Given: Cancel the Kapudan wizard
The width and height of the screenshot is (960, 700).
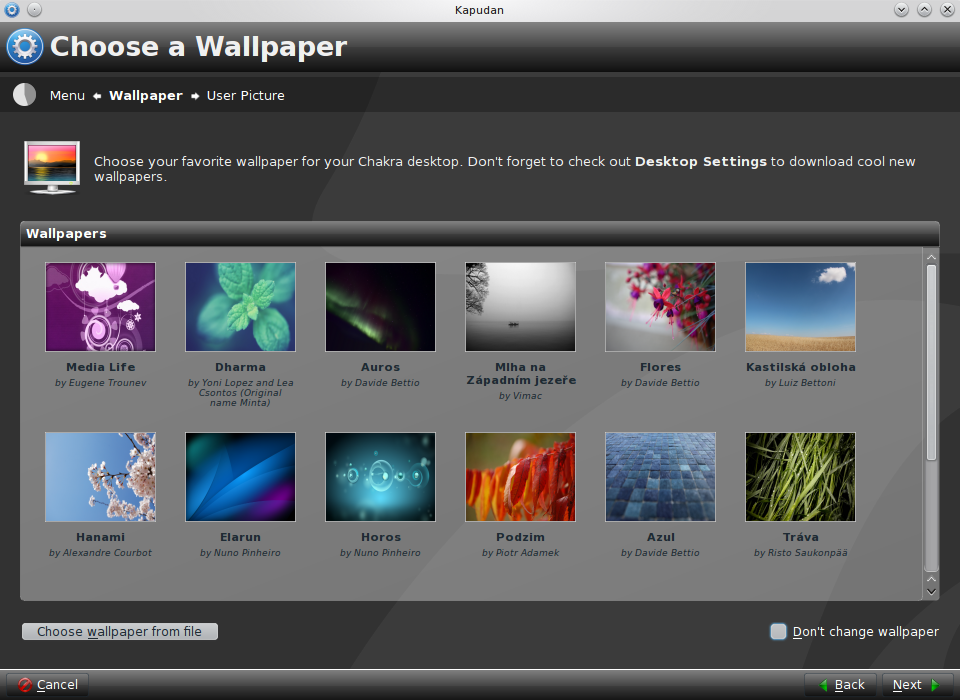Looking at the screenshot, I should click(x=48, y=684).
